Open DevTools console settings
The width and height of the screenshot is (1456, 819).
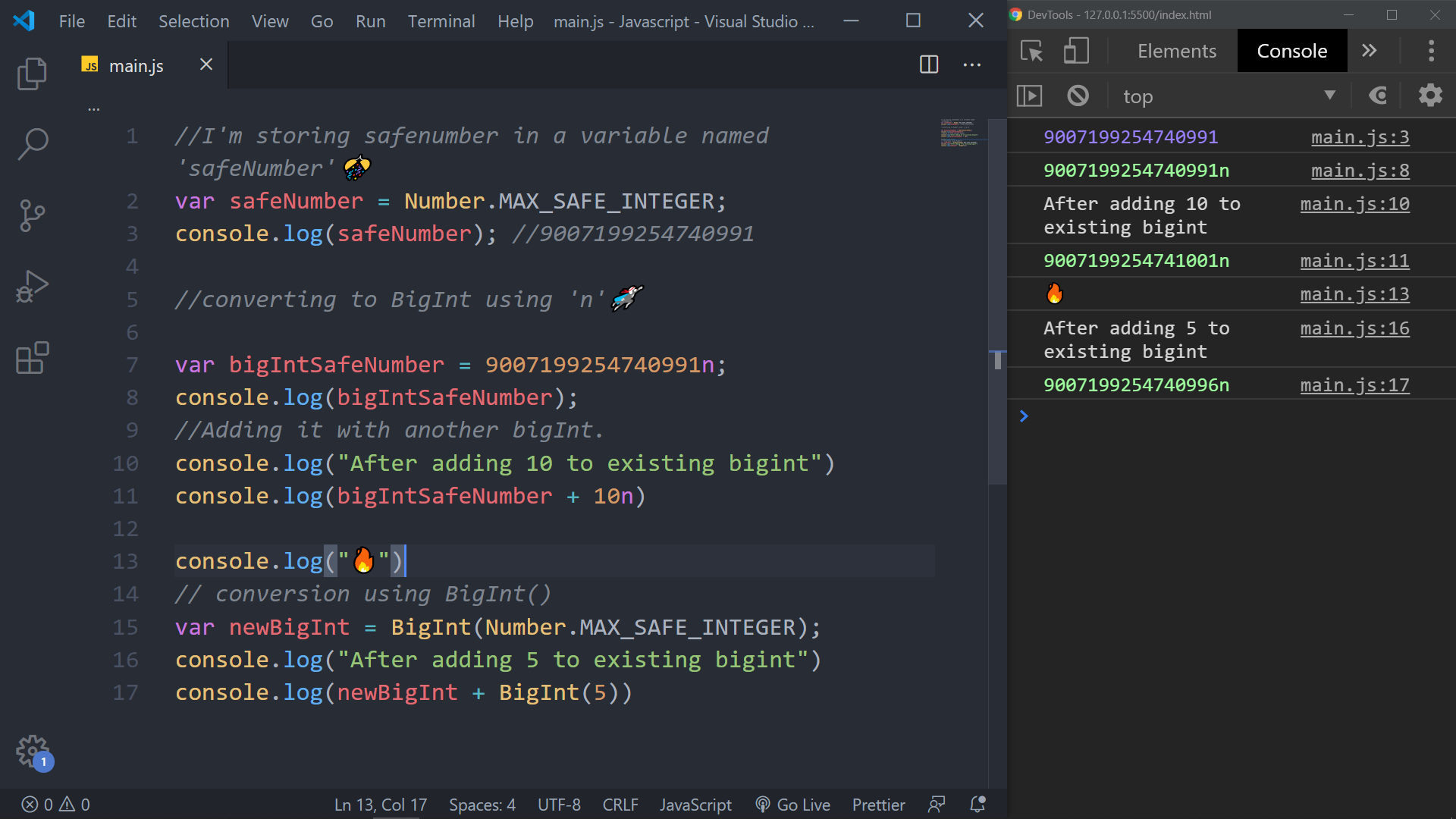tap(1430, 95)
